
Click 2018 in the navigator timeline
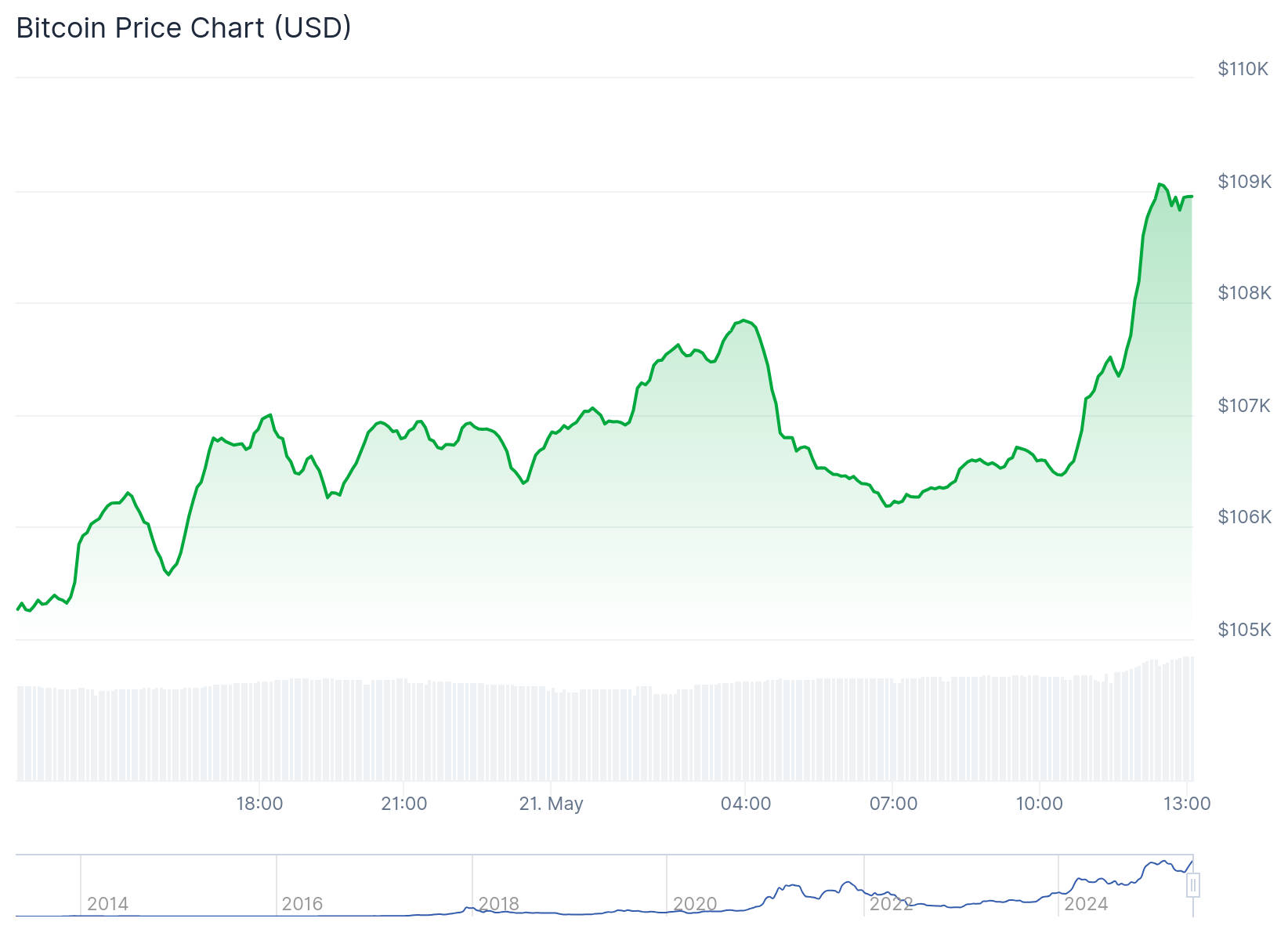tap(498, 904)
